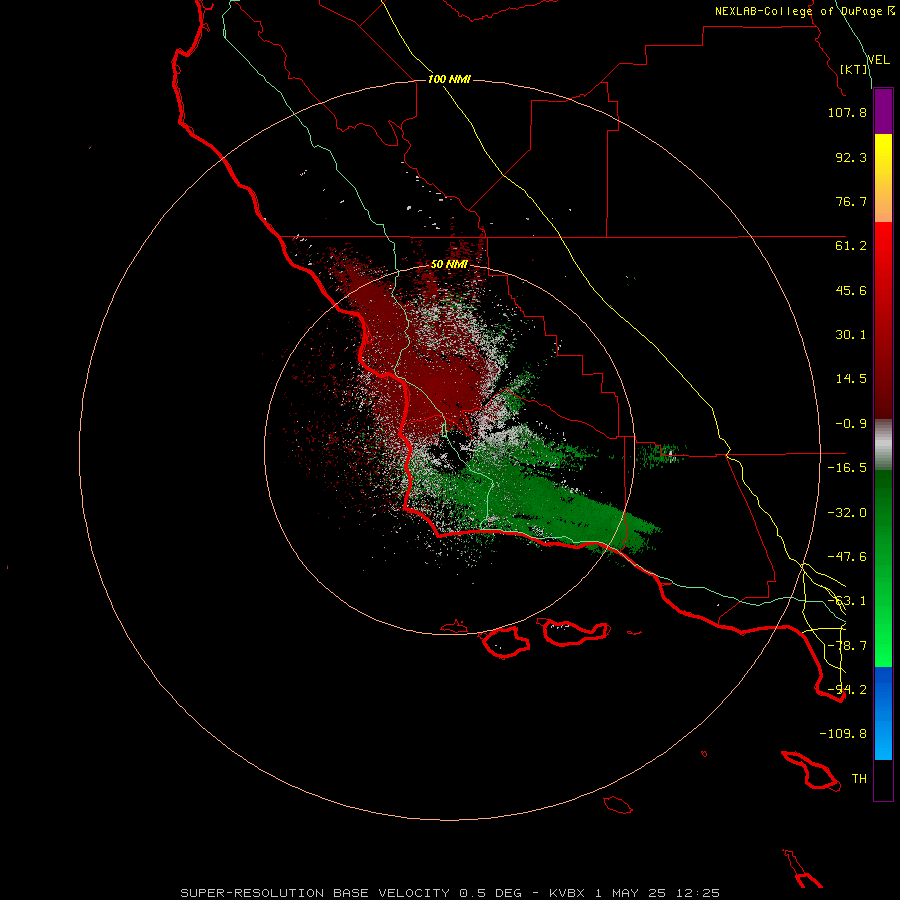Viewport: 900px width, 900px height.
Task: Click the 30.1 velocity scale value
Action: (851, 335)
